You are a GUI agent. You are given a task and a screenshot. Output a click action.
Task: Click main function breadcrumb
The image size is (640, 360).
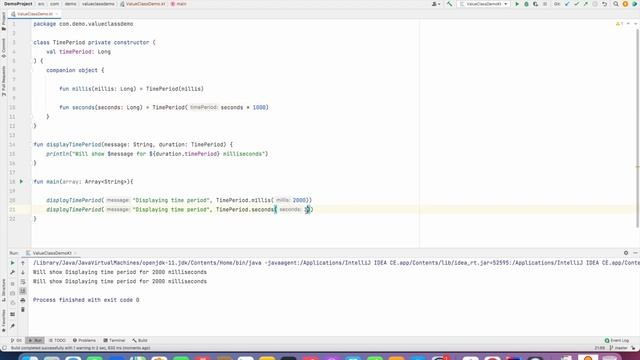click(179, 4)
